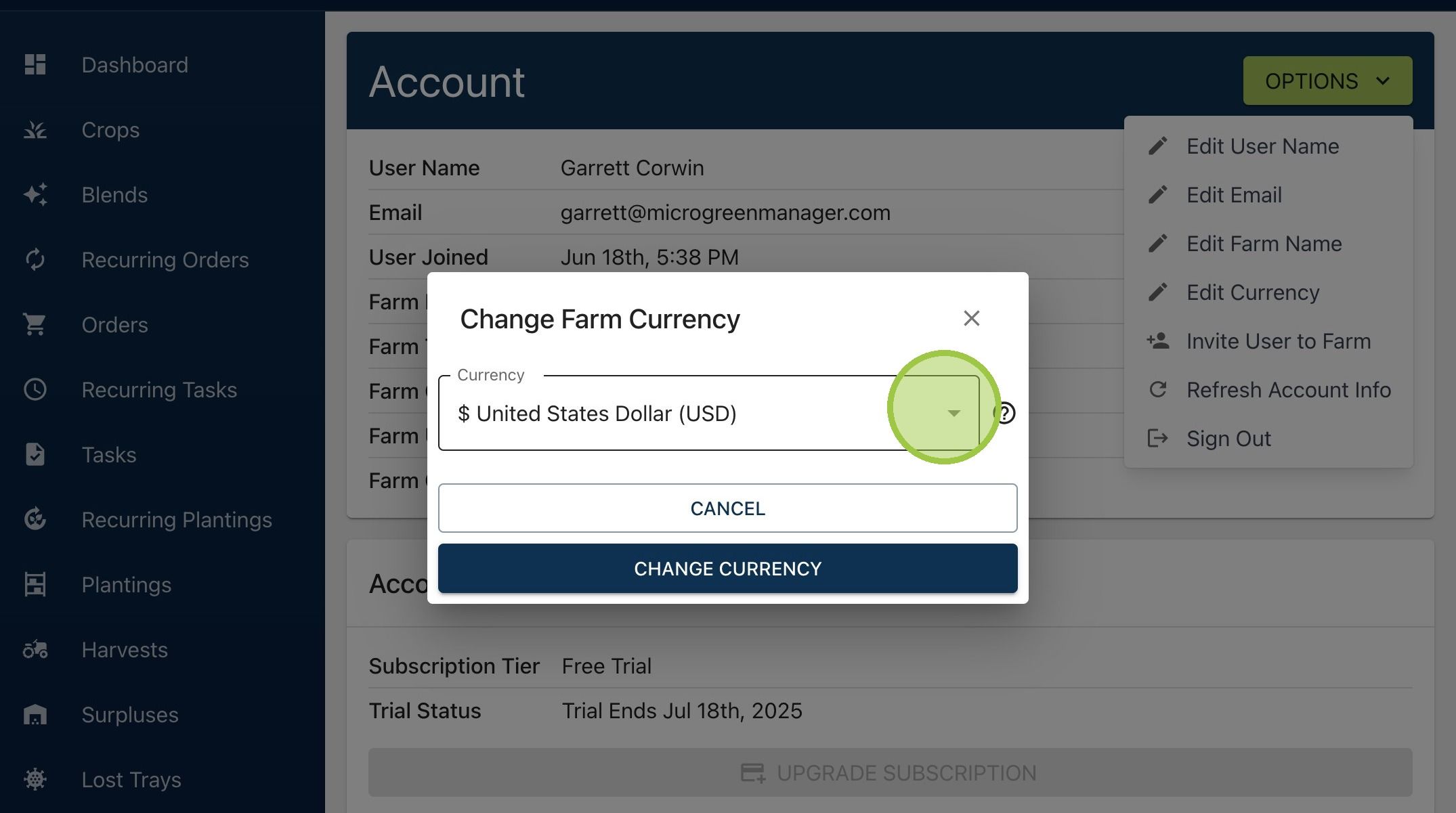Click the currency help question mark icon

(x=1004, y=413)
